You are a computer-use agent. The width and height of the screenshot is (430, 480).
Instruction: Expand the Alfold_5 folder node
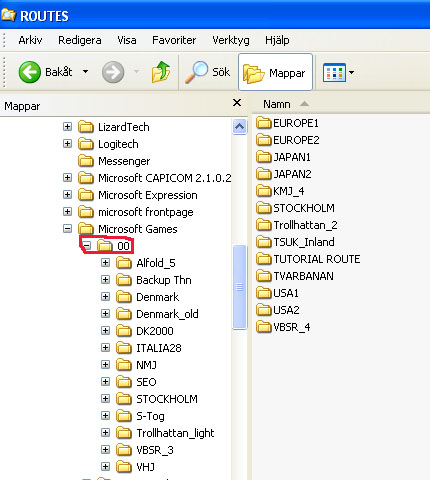coord(105,263)
